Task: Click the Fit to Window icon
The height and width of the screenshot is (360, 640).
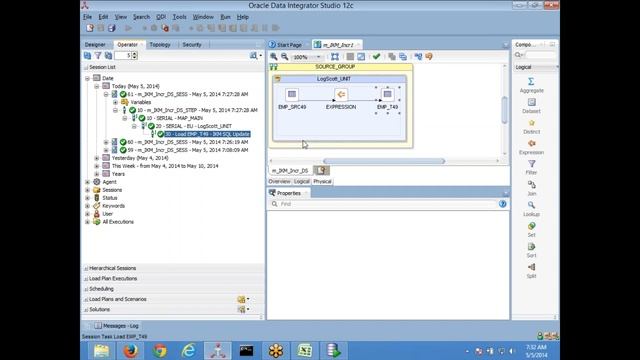Action: pos(335,57)
